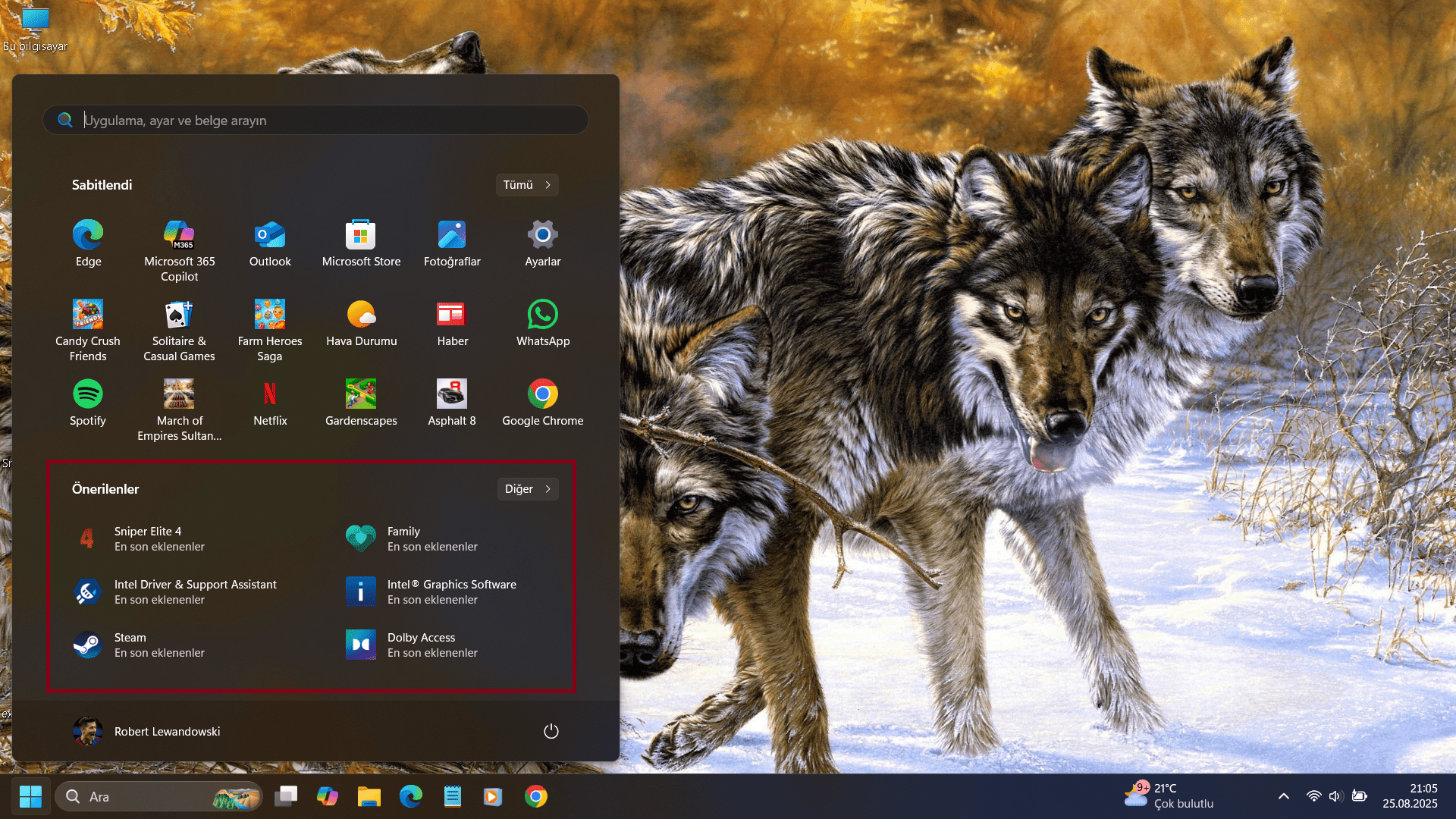Open Asphalt 8 pinned game
This screenshot has width=1456, height=819.
coord(452,403)
